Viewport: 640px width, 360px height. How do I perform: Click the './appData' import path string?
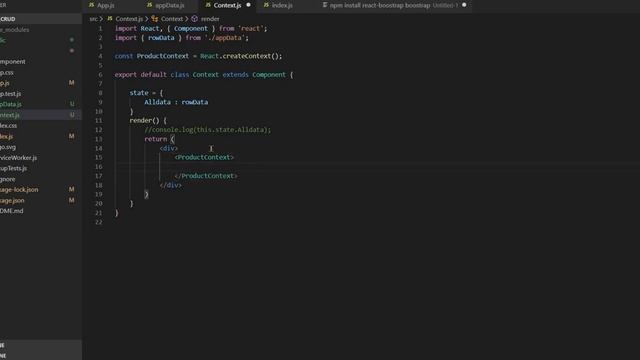[224, 38]
